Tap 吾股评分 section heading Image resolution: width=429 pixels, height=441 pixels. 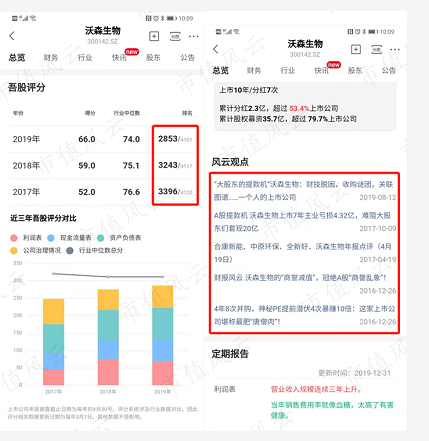(27, 88)
